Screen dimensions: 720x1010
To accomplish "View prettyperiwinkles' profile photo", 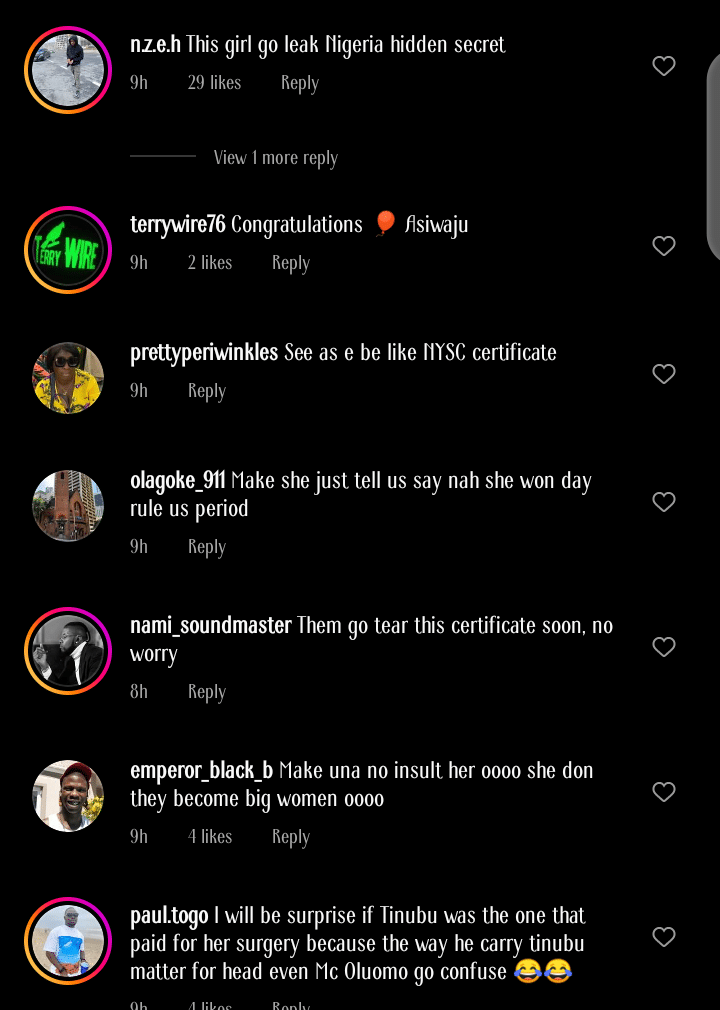I will point(68,378).
